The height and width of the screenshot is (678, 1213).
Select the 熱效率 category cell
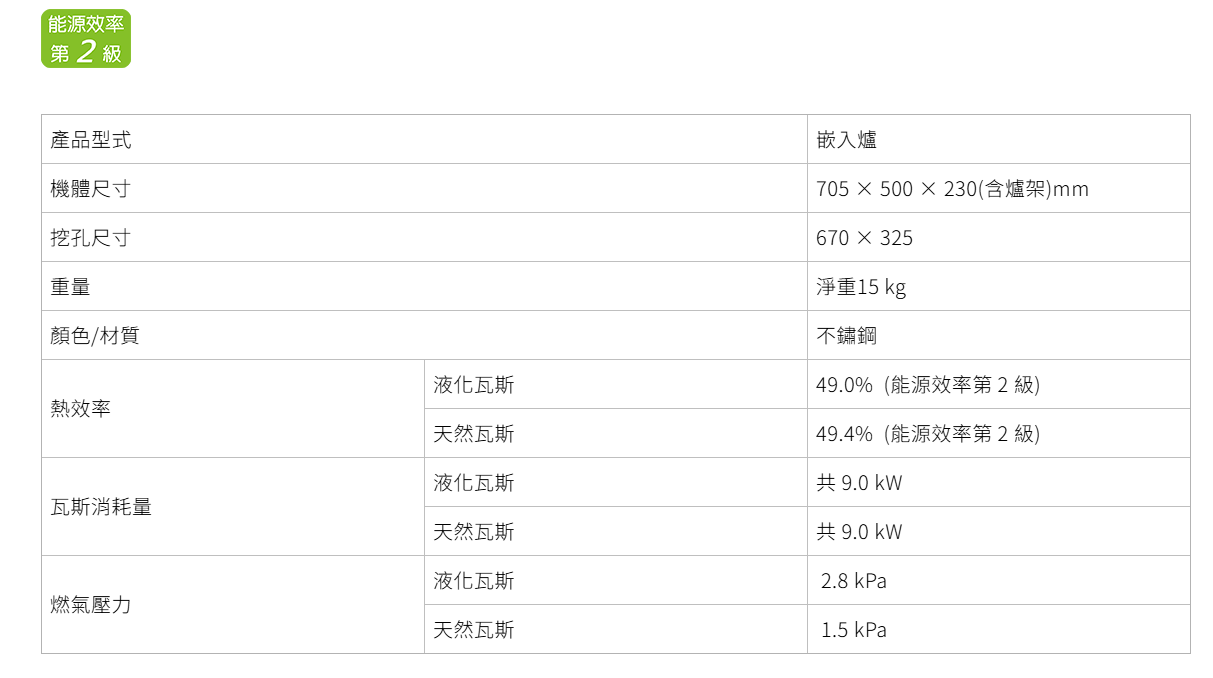tap(233, 408)
